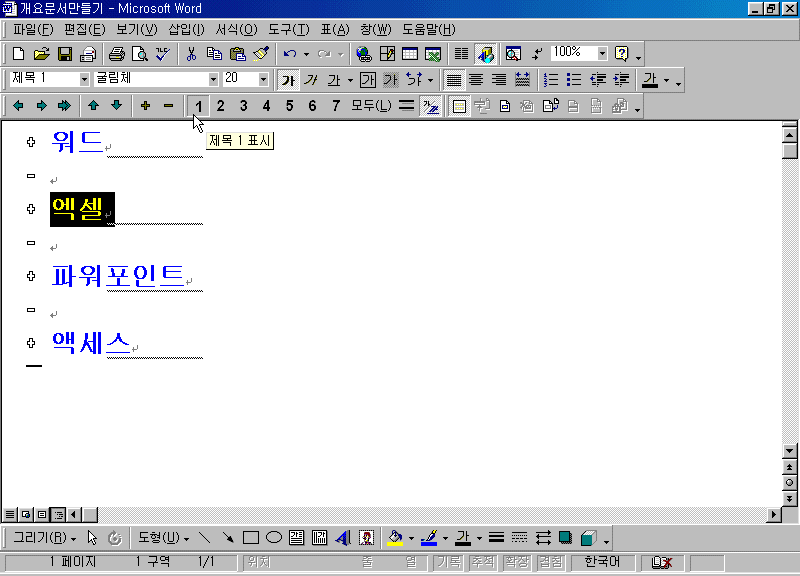The width and height of the screenshot is (800, 576).
Task: Undo the last action
Action: (290, 54)
